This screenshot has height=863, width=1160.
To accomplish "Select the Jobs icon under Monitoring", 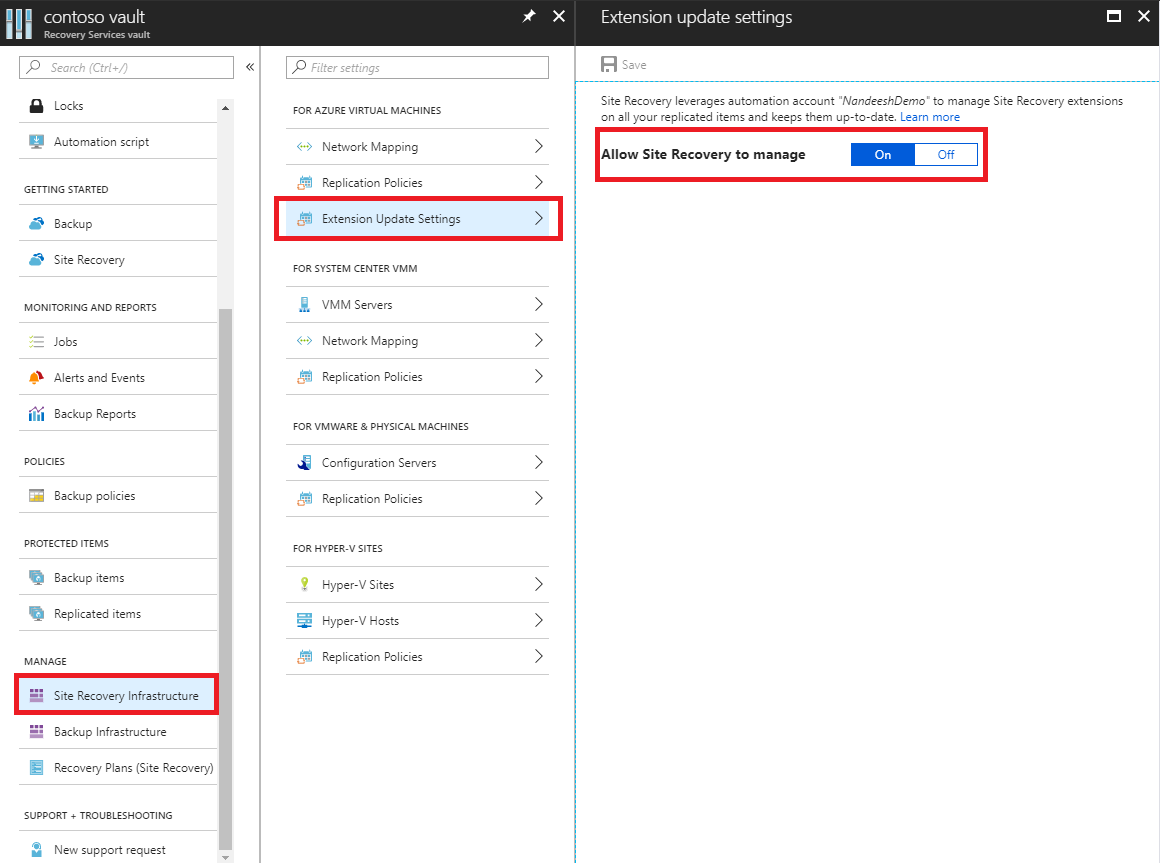I will 35,341.
